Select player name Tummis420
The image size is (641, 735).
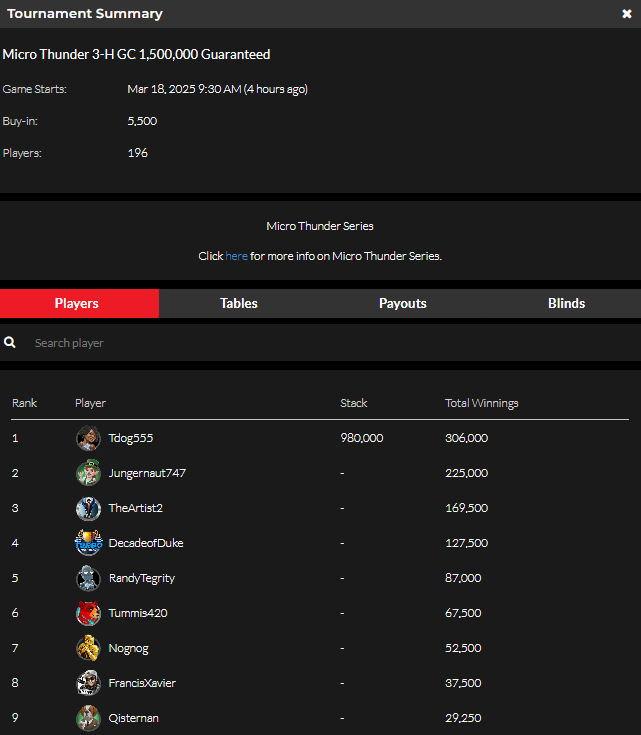(138, 613)
